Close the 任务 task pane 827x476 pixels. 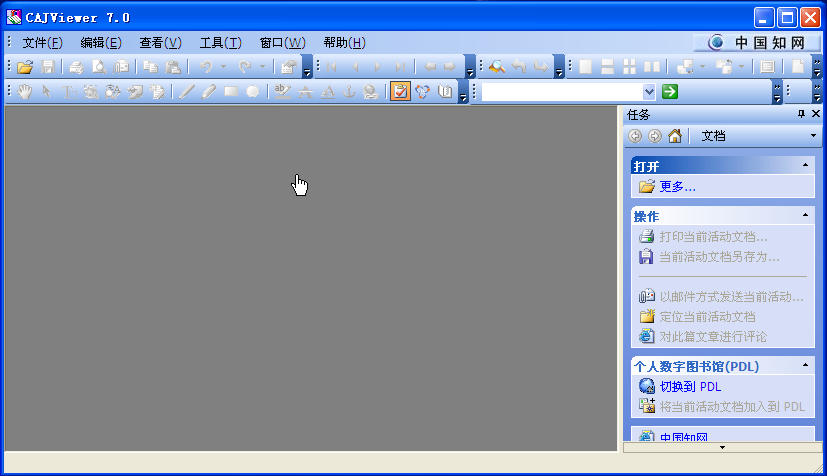[816, 114]
